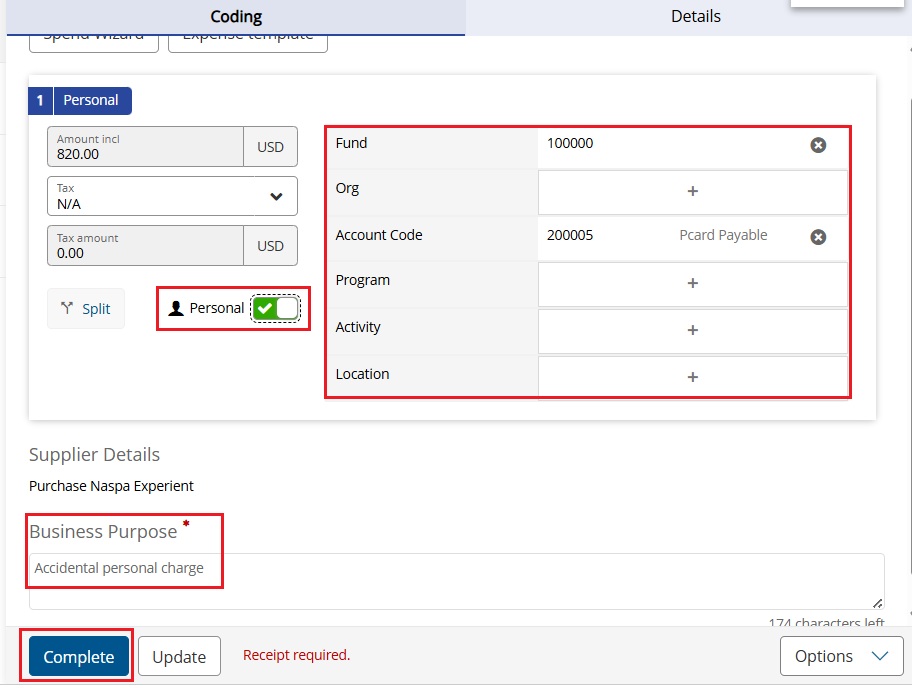Clear the Account Code 200005 entry
This screenshot has height=688, width=912.
tap(818, 237)
